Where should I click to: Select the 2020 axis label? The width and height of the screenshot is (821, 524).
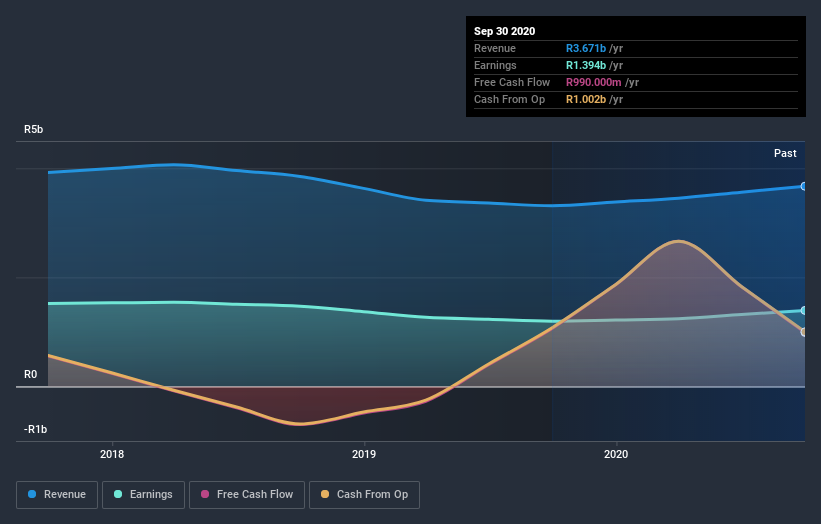[x=616, y=454]
